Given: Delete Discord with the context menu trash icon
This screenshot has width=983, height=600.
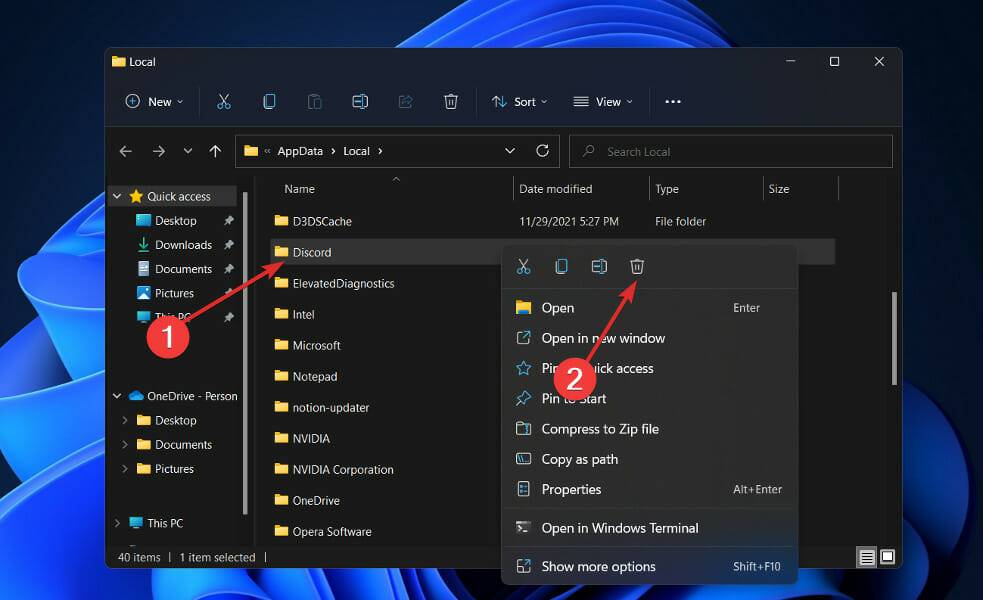Looking at the screenshot, I should point(637,266).
